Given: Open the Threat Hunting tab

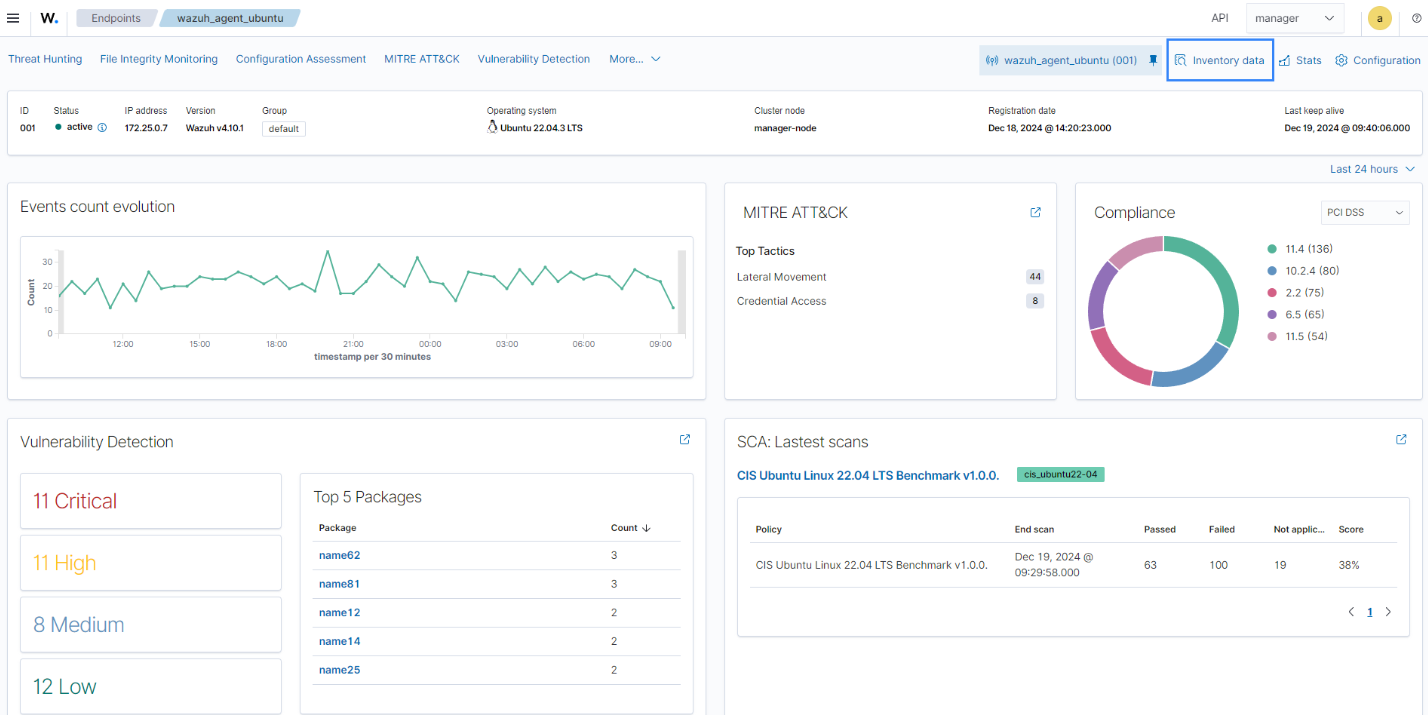Looking at the screenshot, I should 45,59.
